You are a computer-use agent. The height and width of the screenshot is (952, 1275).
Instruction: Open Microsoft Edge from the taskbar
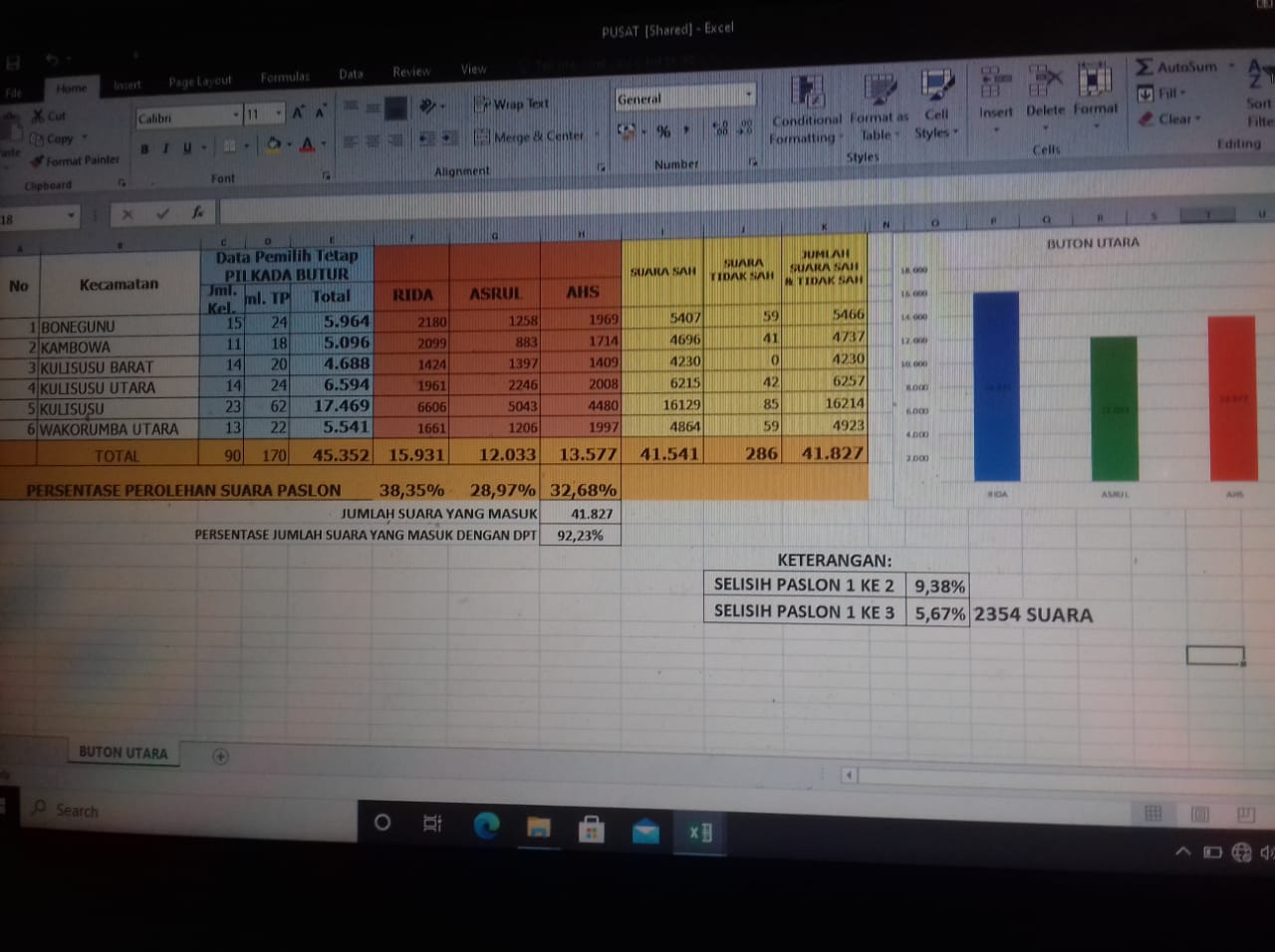tap(486, 826)
